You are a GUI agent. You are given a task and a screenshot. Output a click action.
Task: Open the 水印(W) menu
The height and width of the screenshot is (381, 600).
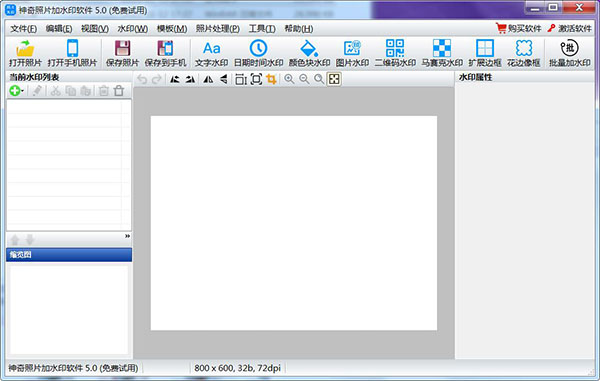[132, 29]
